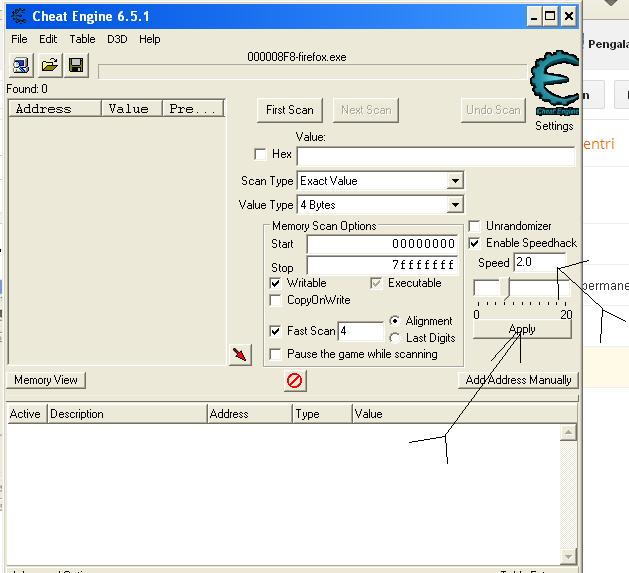Click the Active column header
This screenshot has height=573, width=629.
[x=25, y=414]
